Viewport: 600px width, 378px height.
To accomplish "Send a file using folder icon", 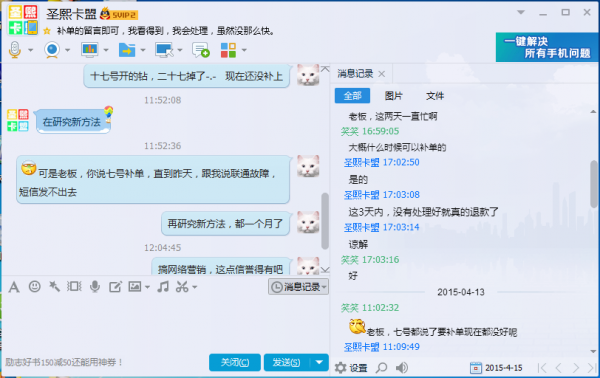I will tap(127, 50).
